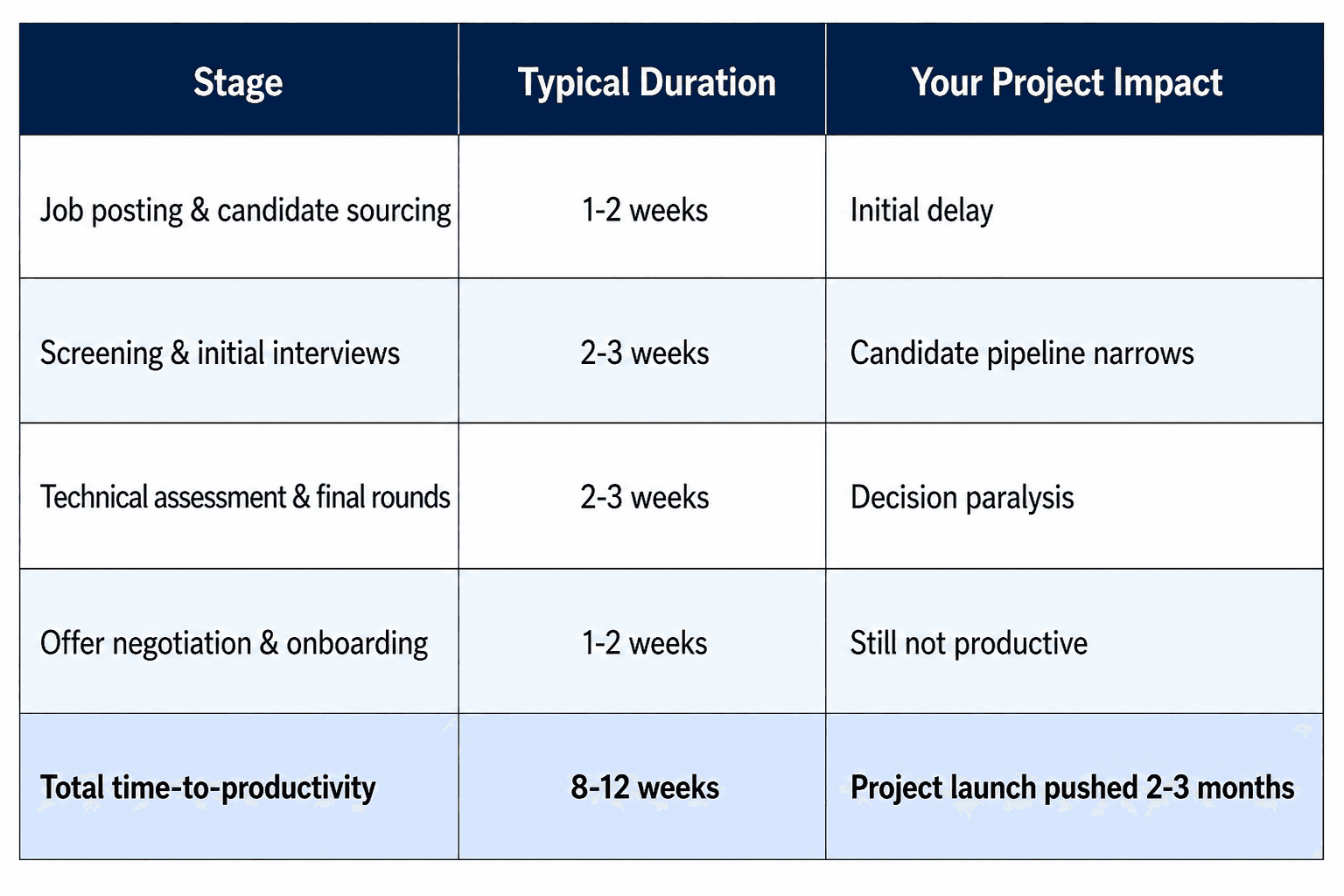The height and width of the screenshot is (896, 1344).
Task: Click the Stage column header
Action: tap(238, 81)
